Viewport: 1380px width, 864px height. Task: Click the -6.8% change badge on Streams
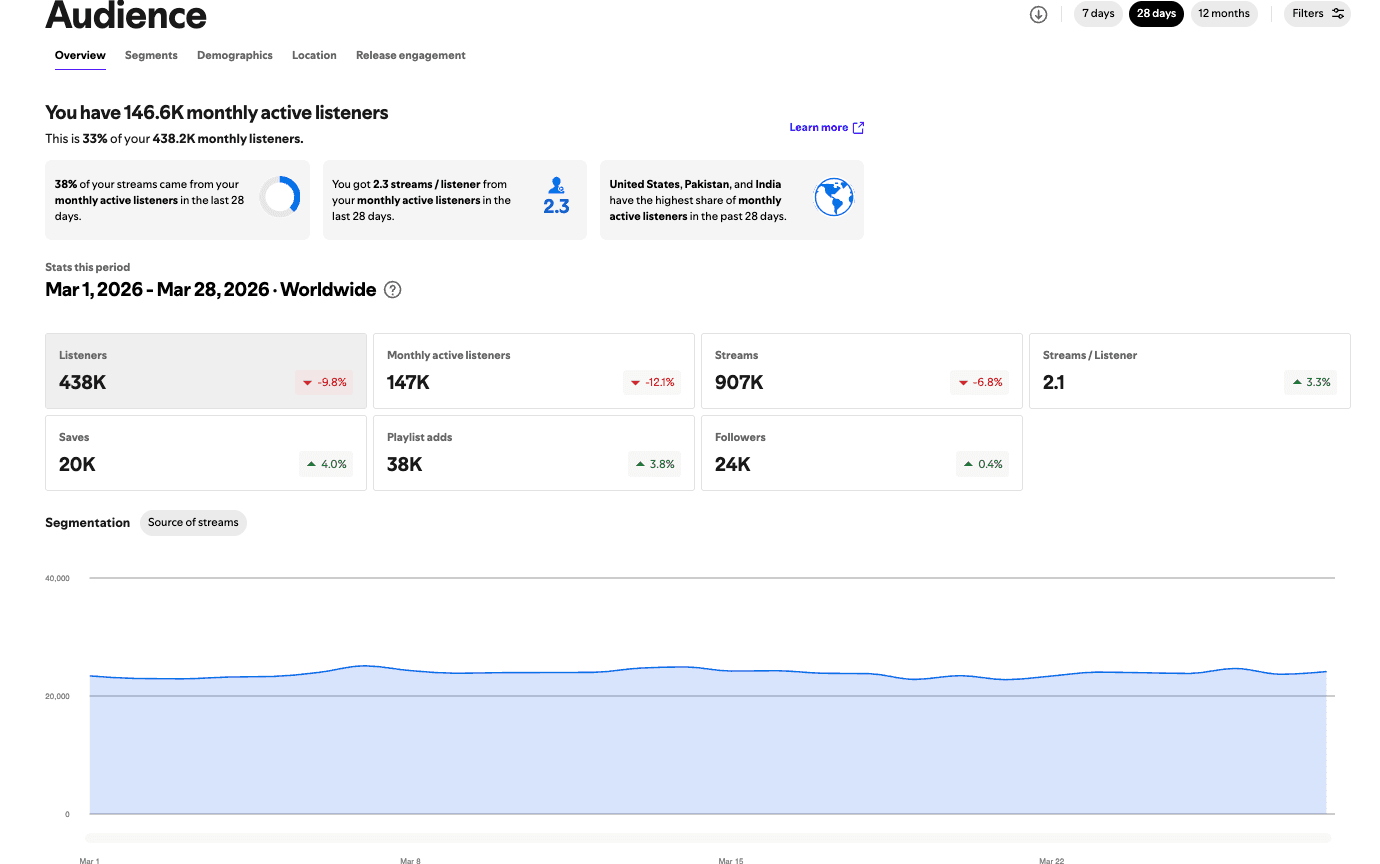[980, 382]
